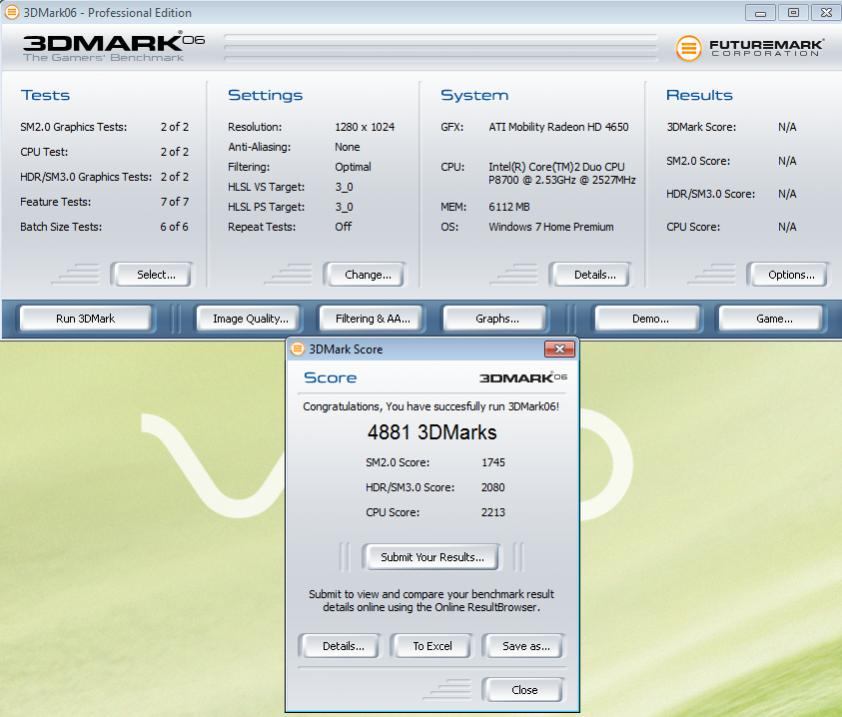
Task: Close the 3DMark Score dialog with X
Action: pyautogui.click(x=560, y=349)
